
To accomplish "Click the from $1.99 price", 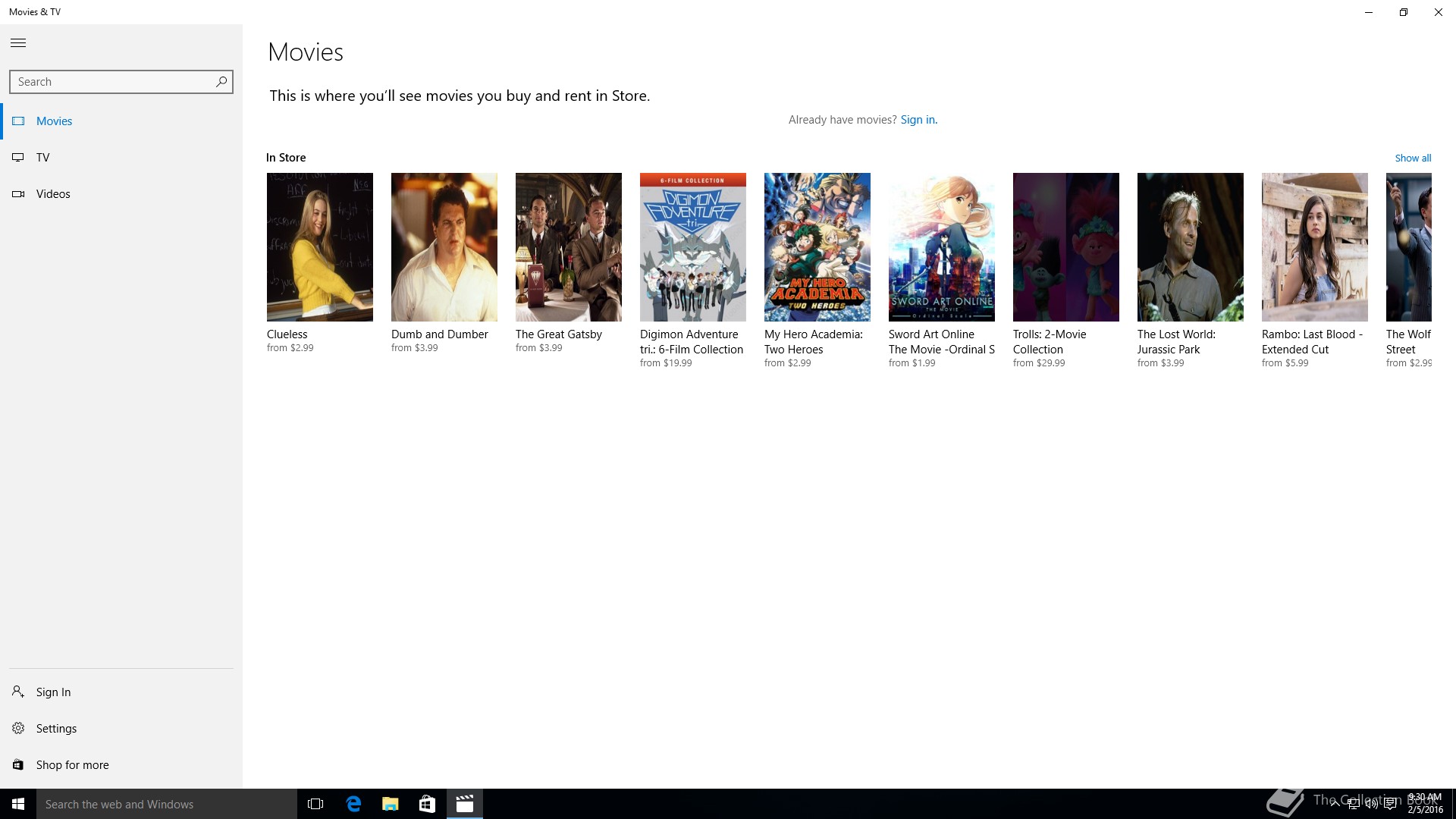I will click(912, 363).
